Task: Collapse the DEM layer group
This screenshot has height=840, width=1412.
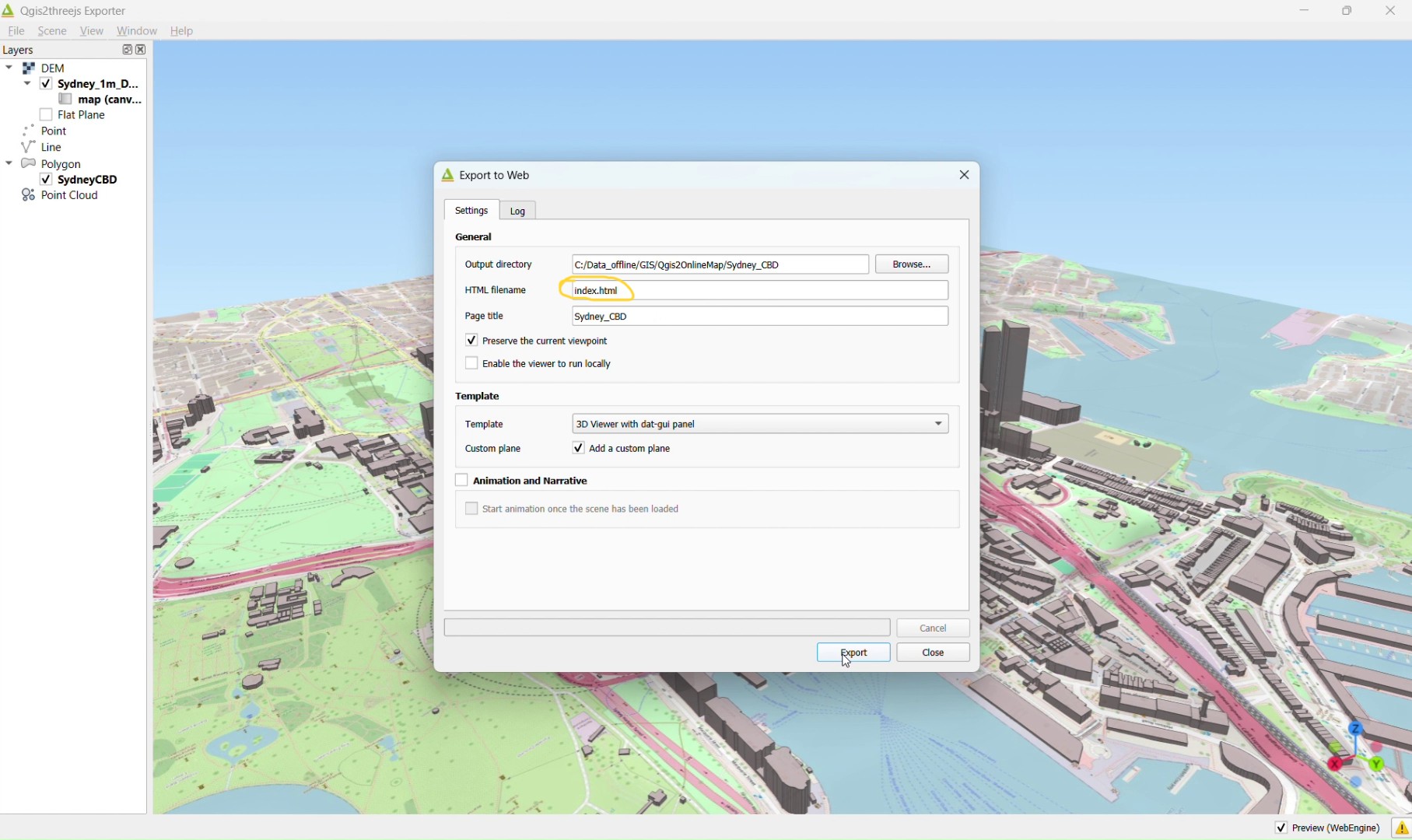Action: pyautogui.click(x=9, y=68)
